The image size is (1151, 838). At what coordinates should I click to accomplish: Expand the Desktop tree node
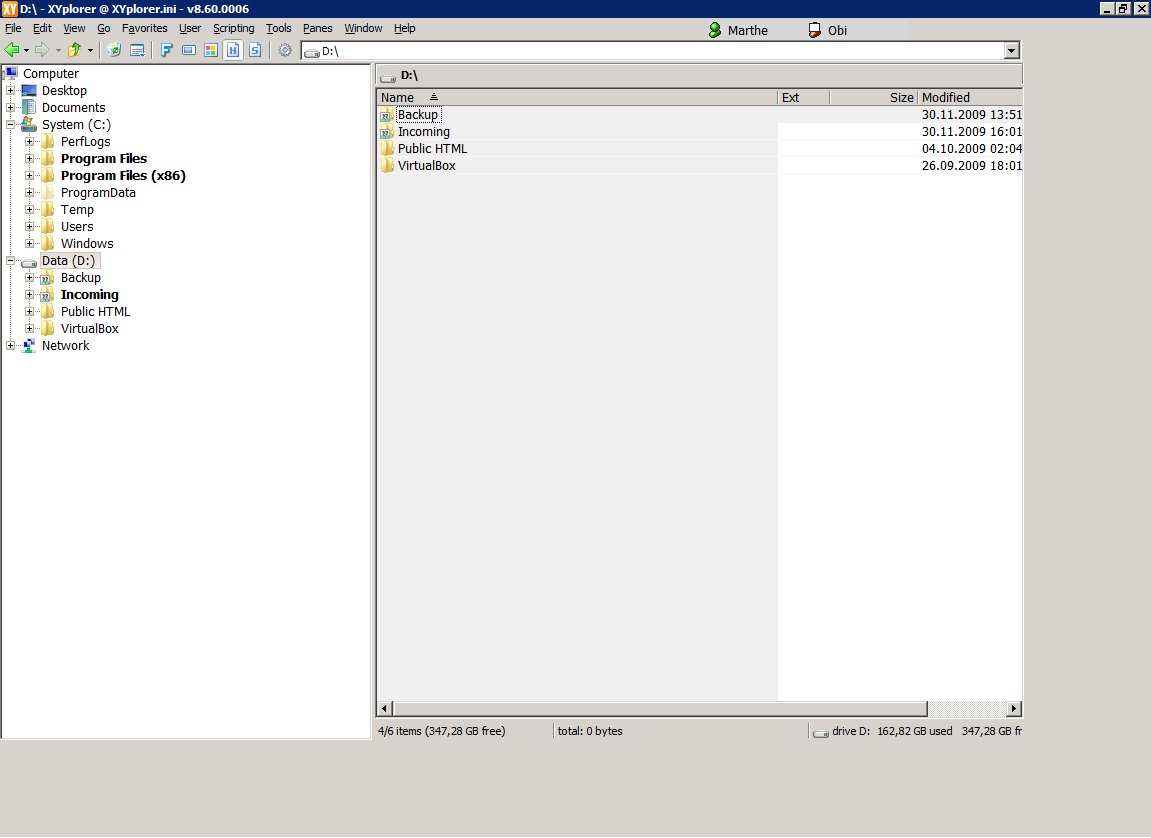10,90
